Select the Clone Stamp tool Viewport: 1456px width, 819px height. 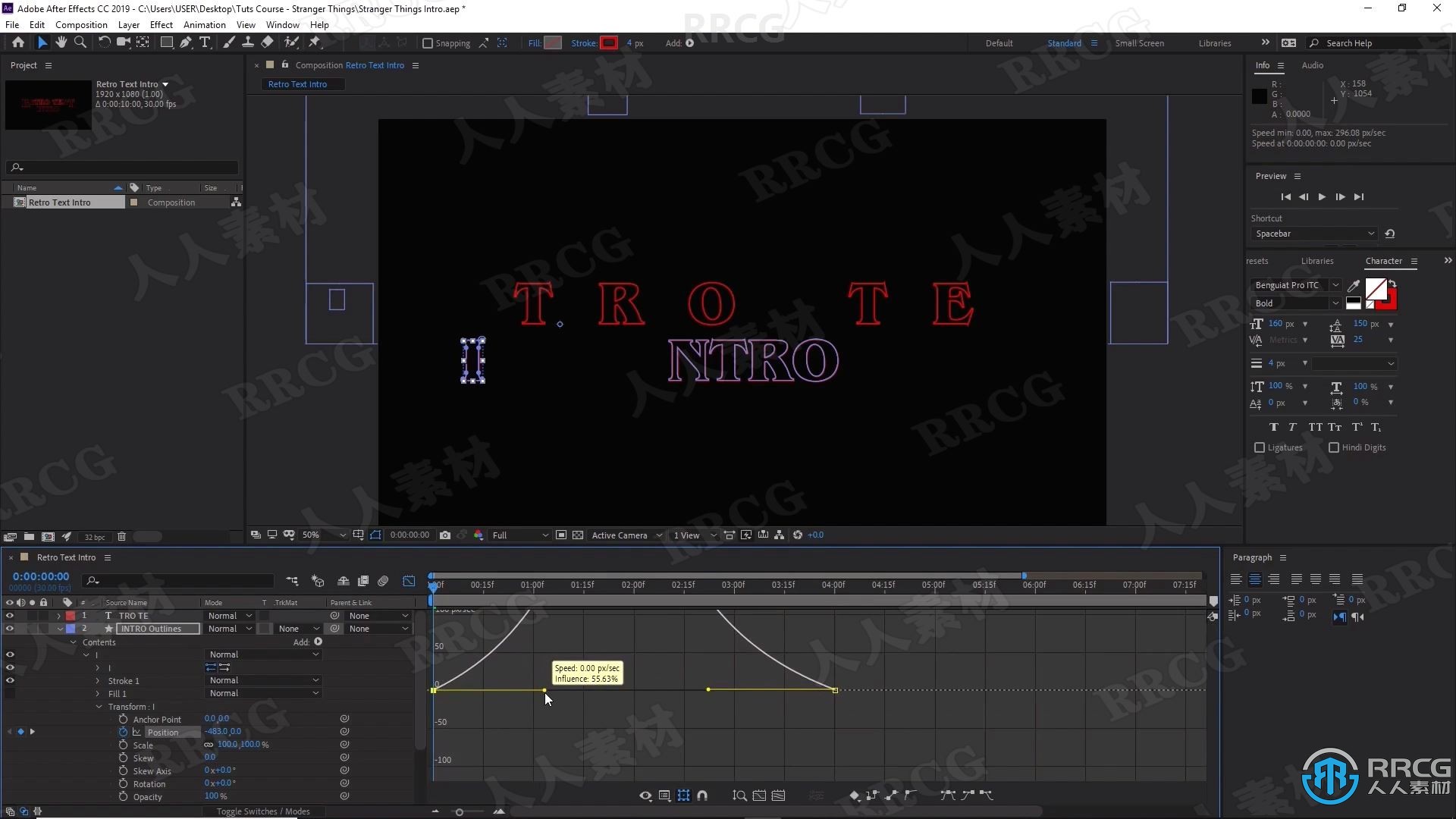[x=247, y=43]
